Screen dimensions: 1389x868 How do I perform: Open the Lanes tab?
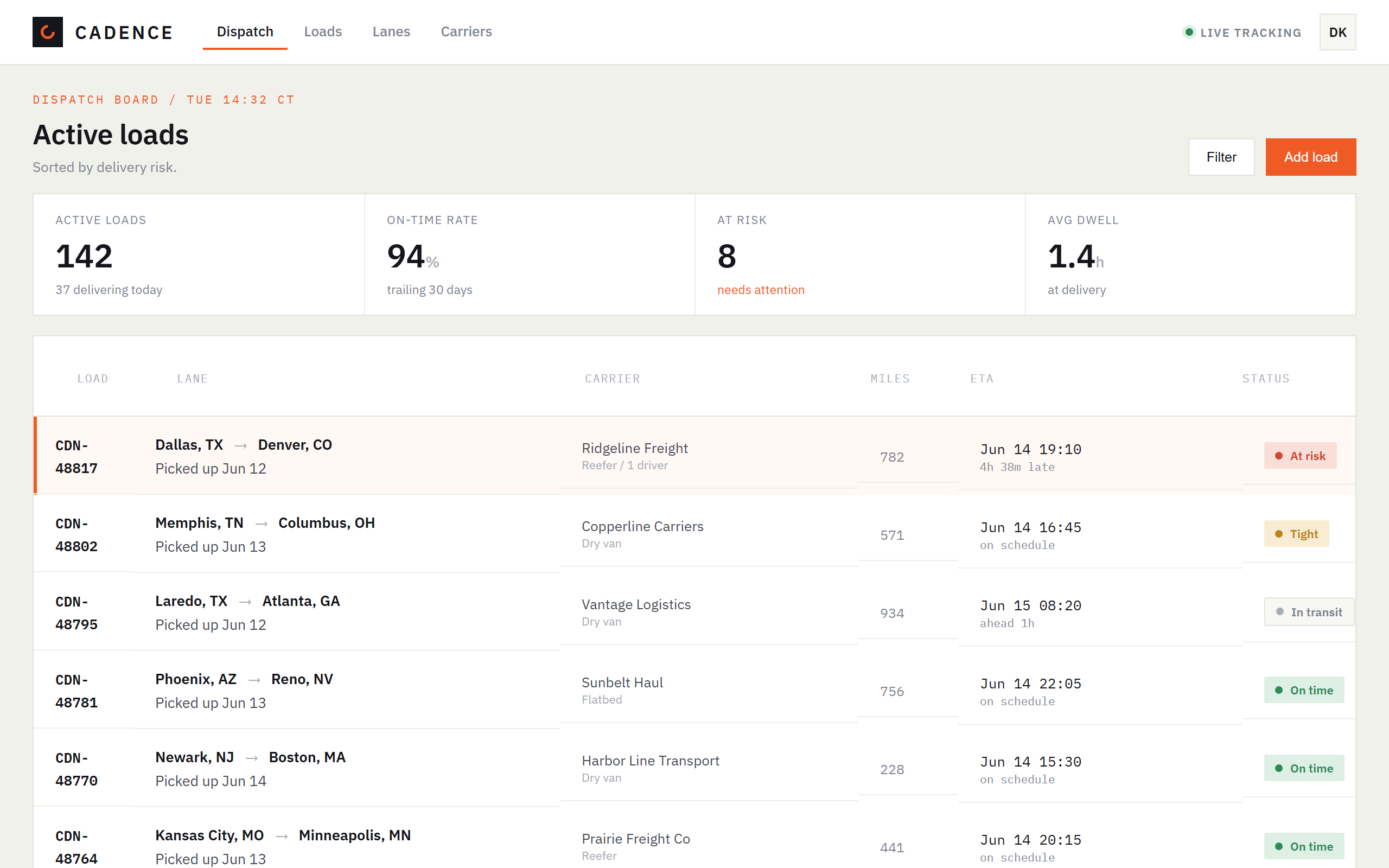click(x=391, y=31)
